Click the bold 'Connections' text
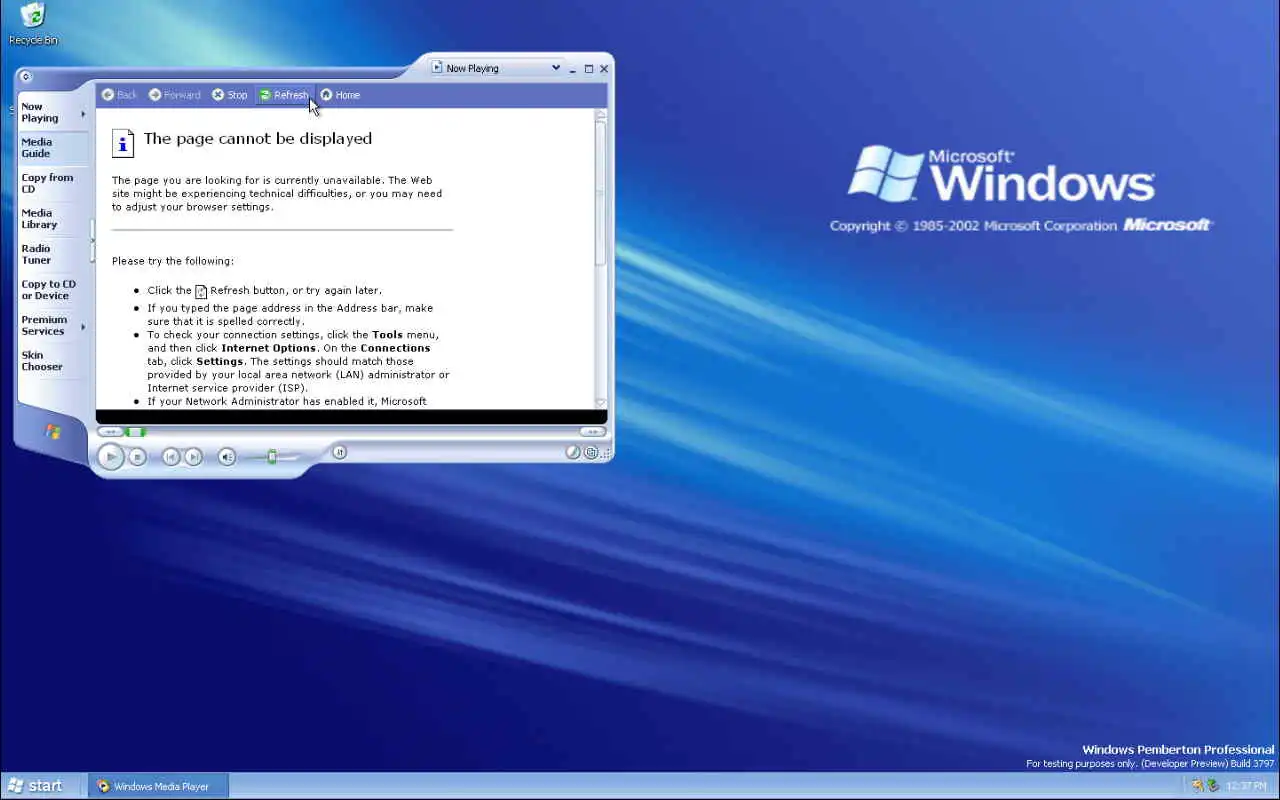 pyautogui.click(x=395, y=348)
